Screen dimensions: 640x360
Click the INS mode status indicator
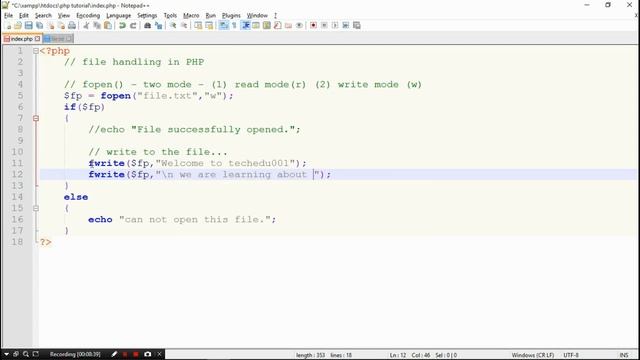pos(624,355)
